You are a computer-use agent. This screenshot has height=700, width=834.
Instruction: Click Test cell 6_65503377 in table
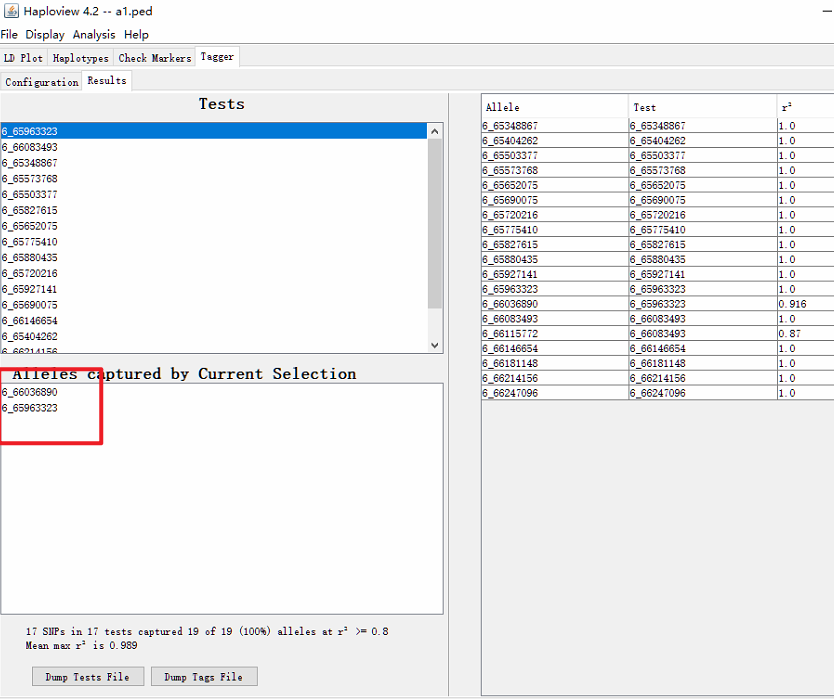702,155
